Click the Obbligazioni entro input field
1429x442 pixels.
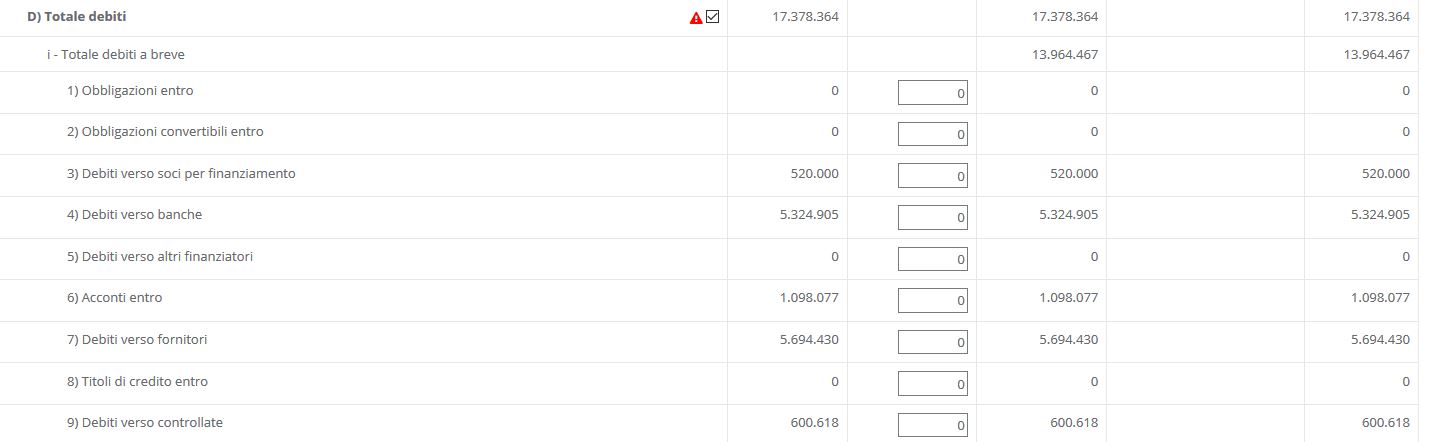(932, 92)
